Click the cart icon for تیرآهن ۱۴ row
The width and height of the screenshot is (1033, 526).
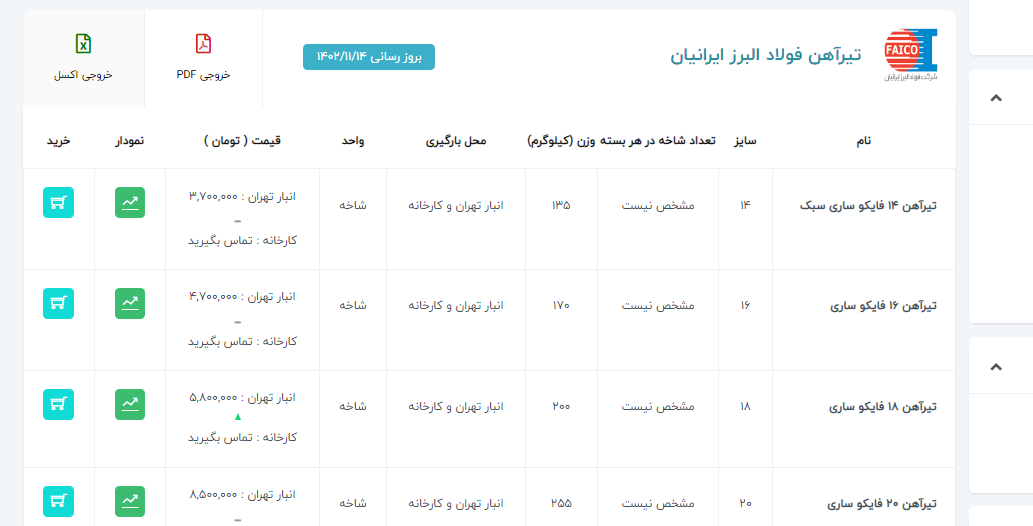coord(58,203)
